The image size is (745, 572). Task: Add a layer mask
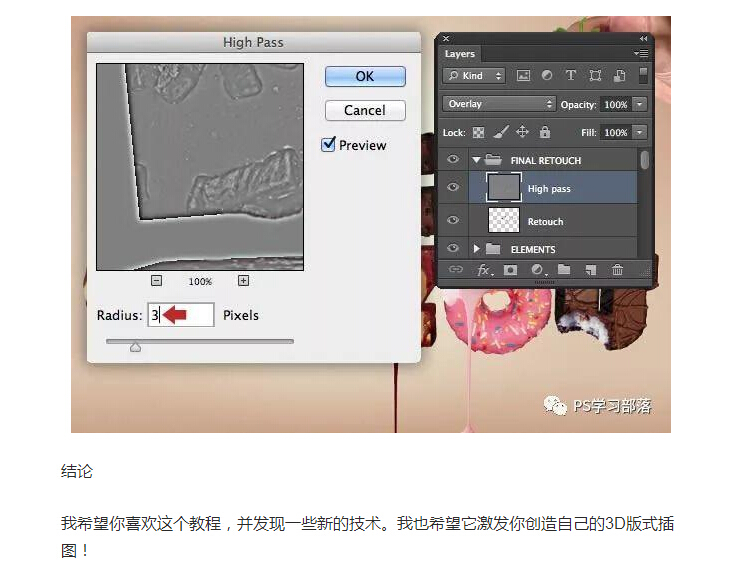click(x=510, y=270)
